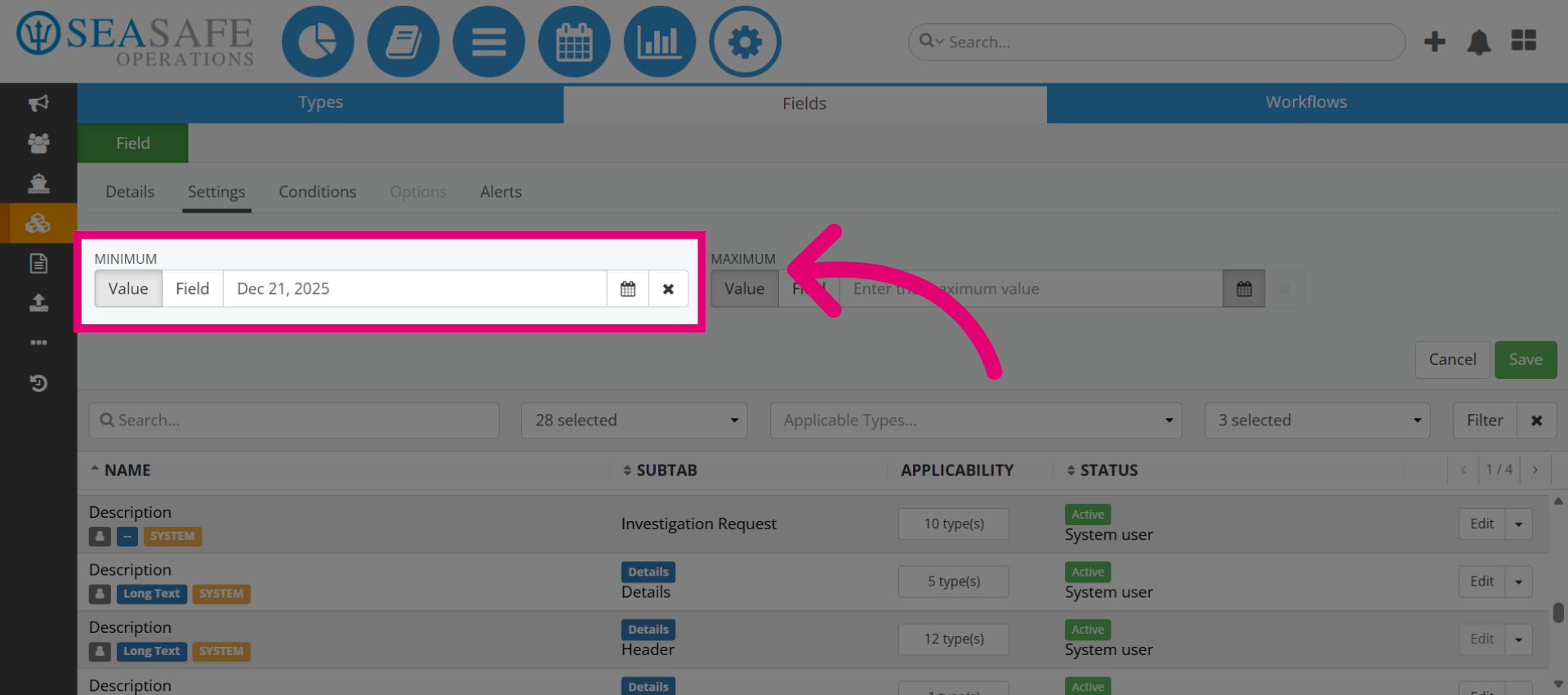
Task: Open the Settings subtab
Action: 216,192
